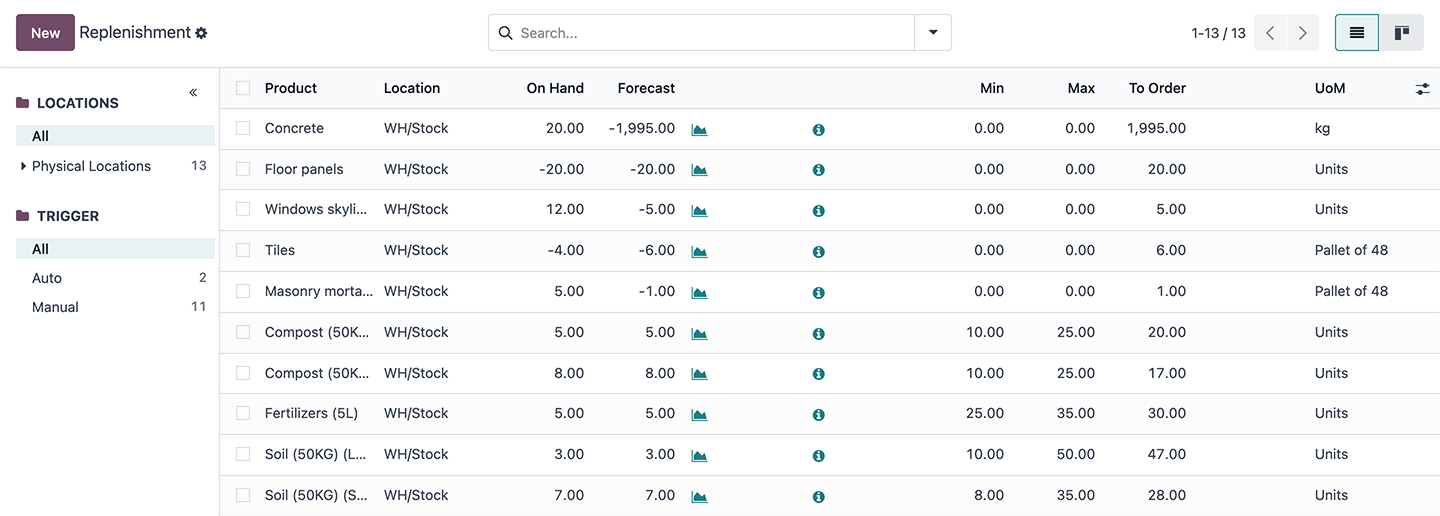The width and height of the screenshot is (1440, 516).
Task: Filter by Auto trigger
Action: [47, 279]
